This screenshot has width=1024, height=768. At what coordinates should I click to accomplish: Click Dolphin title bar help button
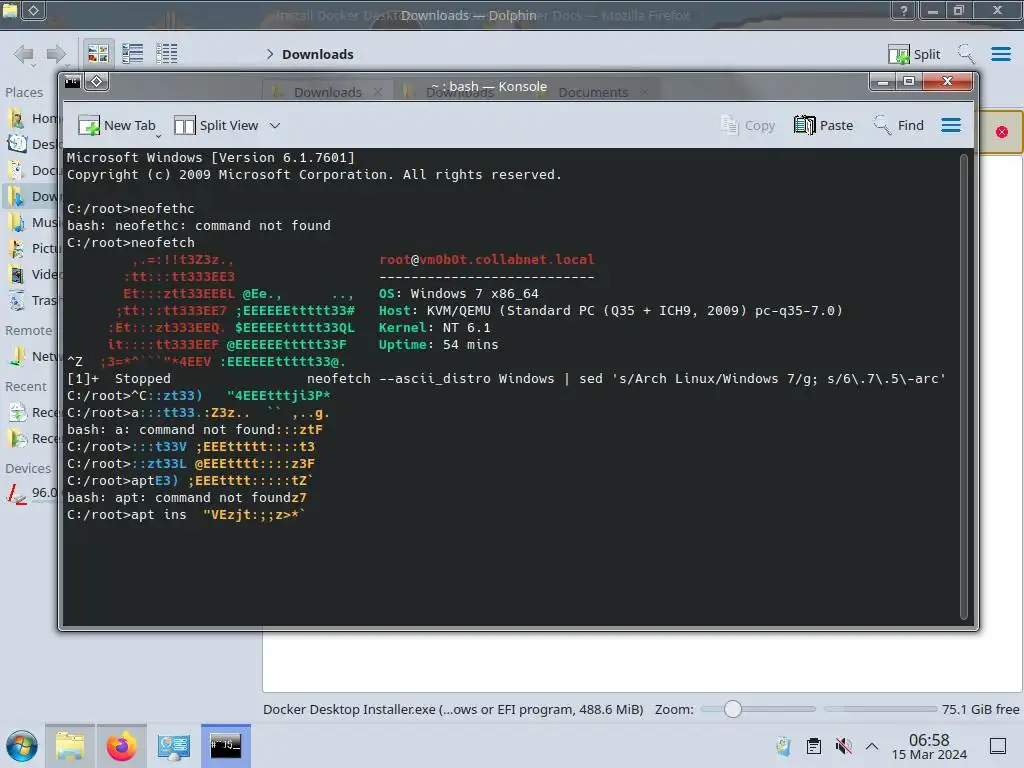[x=903, y=10]
